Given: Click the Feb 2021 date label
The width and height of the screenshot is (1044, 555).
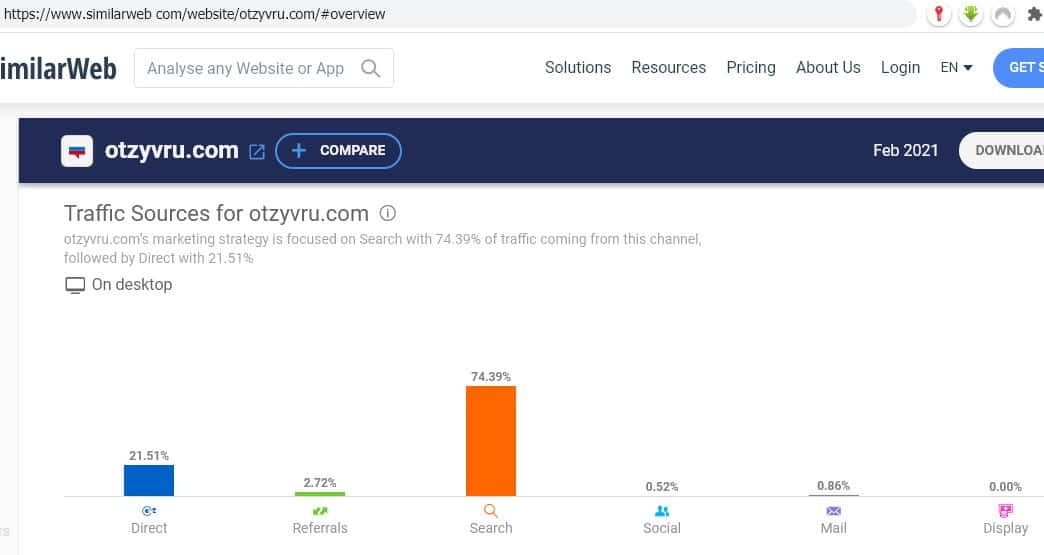Looking at the screenshot, I should (906, 150).
